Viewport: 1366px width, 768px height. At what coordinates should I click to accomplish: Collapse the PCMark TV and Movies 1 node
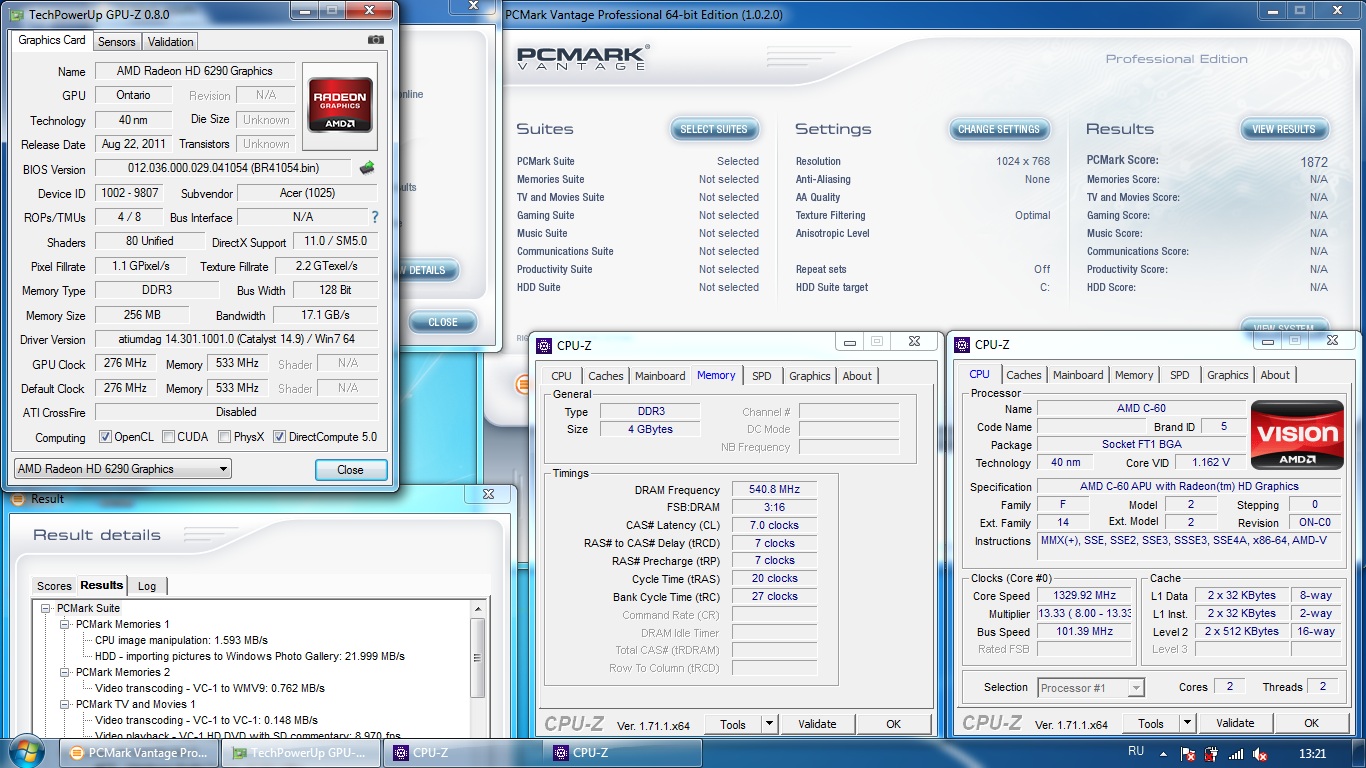click(x=65, y=704)
